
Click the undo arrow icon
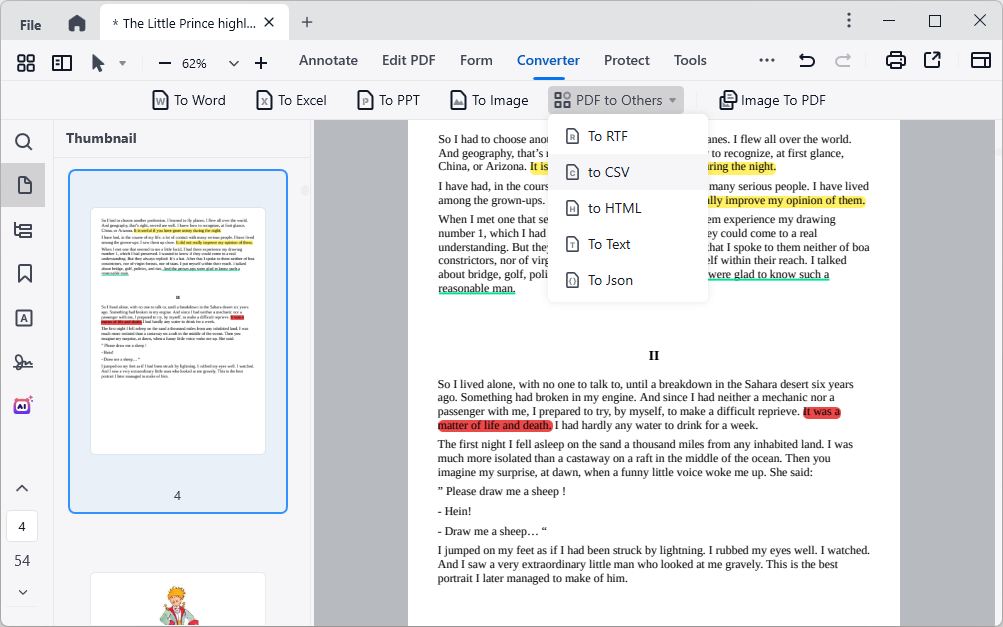click(x=806, y=61)
